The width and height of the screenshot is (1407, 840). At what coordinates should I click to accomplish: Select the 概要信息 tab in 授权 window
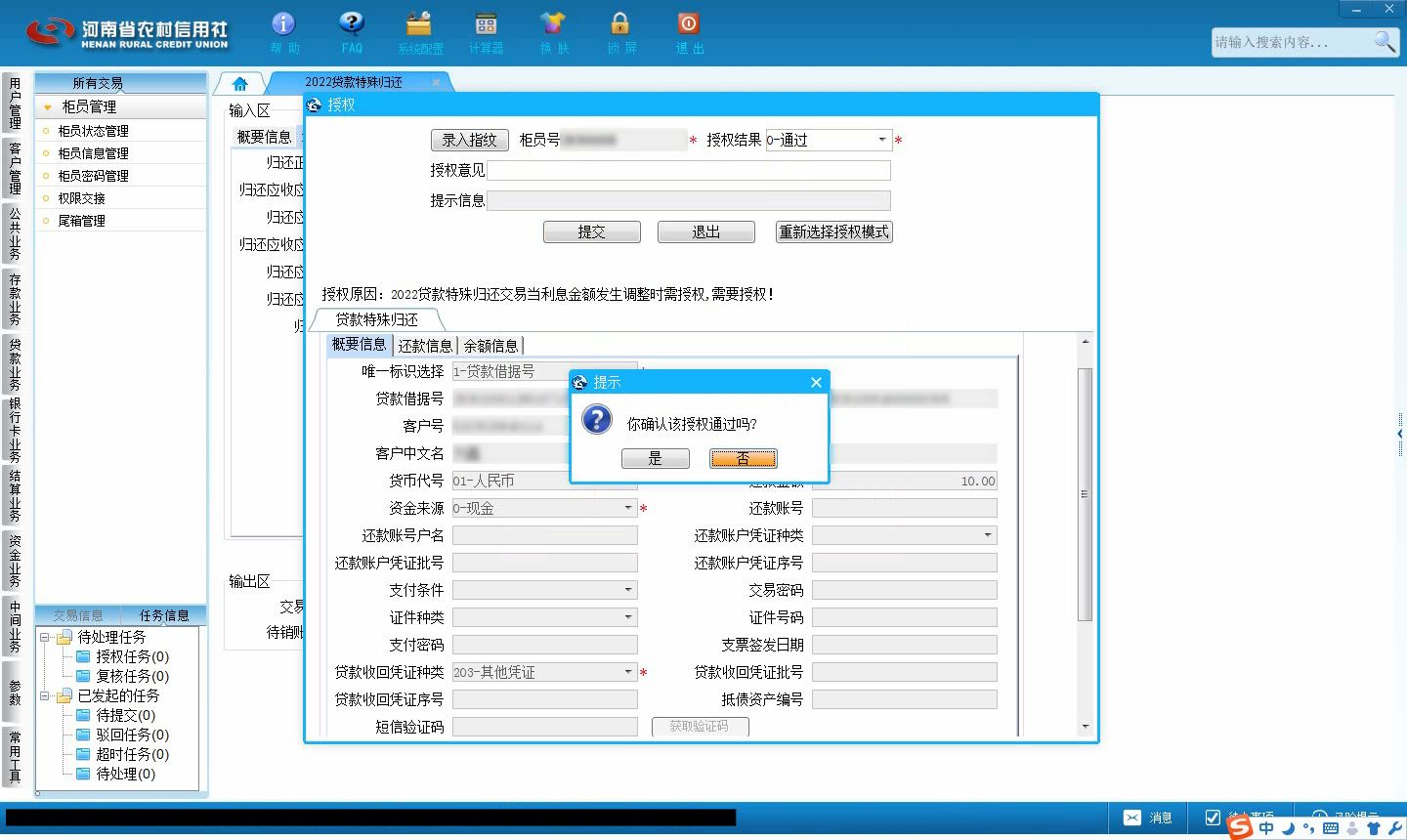point(359,344)
